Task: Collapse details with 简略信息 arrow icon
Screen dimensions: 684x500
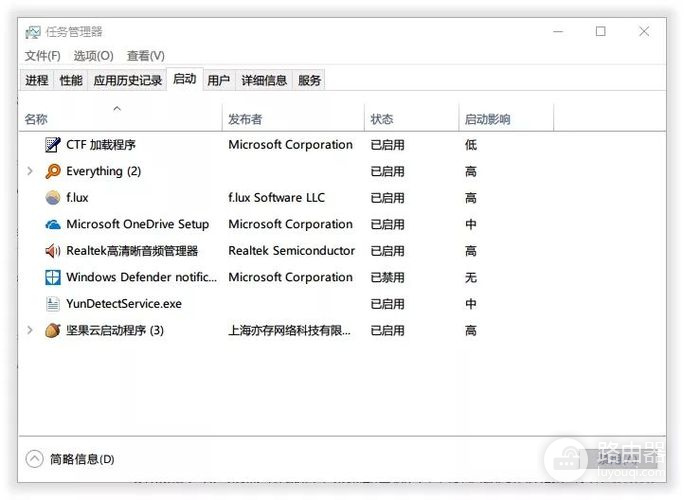Action: 34,459
